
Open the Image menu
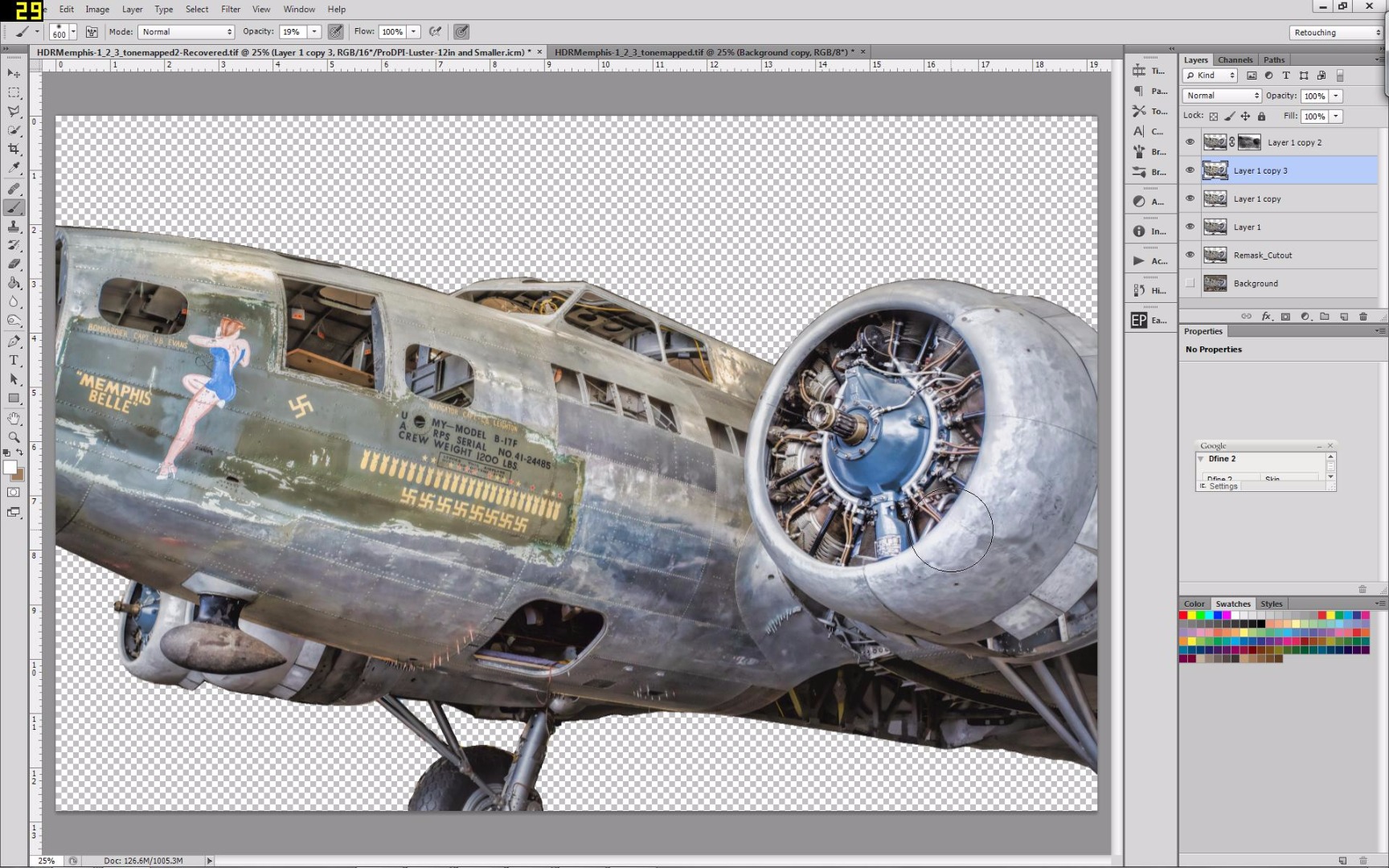[x=97, y=9]
